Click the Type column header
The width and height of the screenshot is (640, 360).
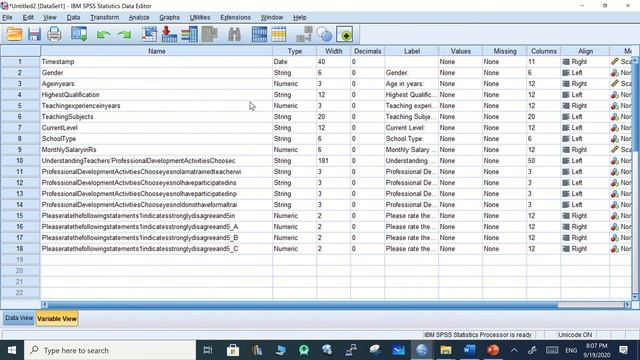point(294,51)
